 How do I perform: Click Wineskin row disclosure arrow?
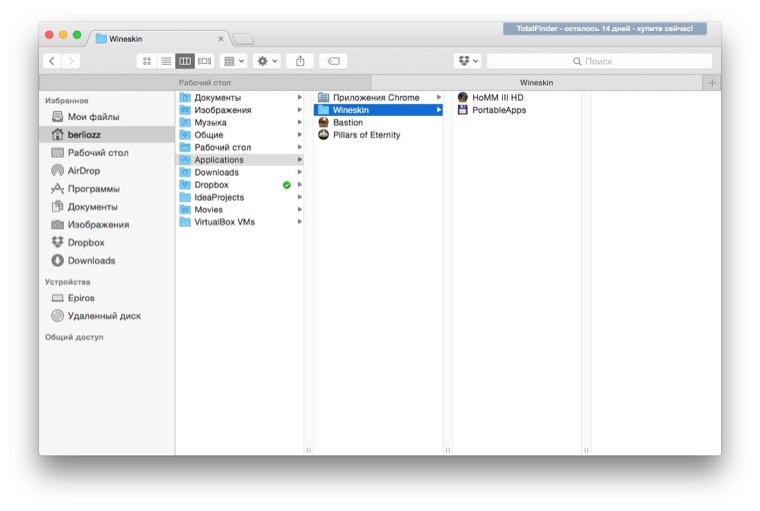[439, 110]
